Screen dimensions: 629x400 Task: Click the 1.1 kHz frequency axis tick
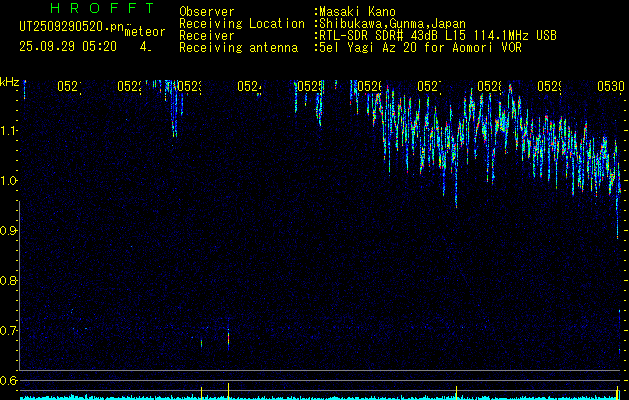[x=9, y=131]
